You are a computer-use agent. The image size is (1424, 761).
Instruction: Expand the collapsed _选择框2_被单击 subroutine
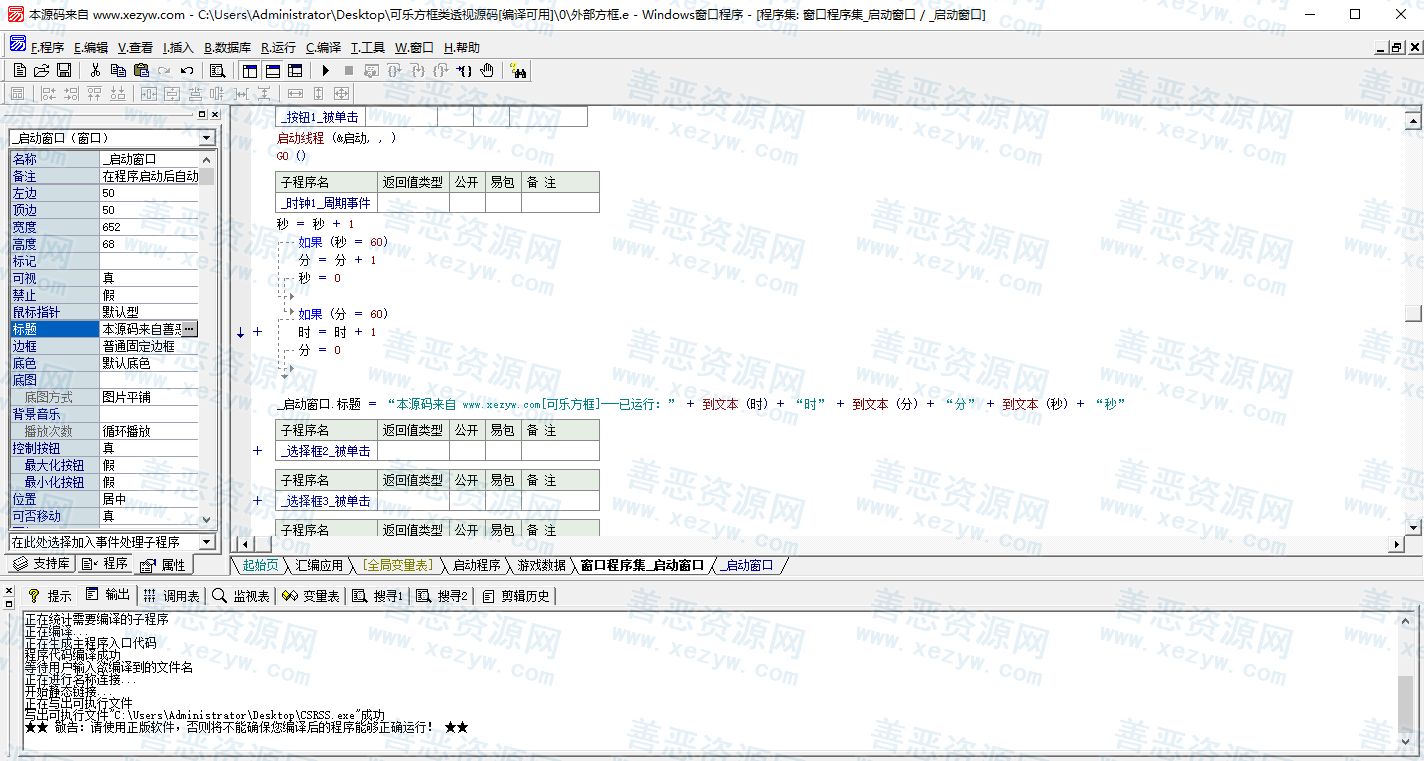pos(257,451)
